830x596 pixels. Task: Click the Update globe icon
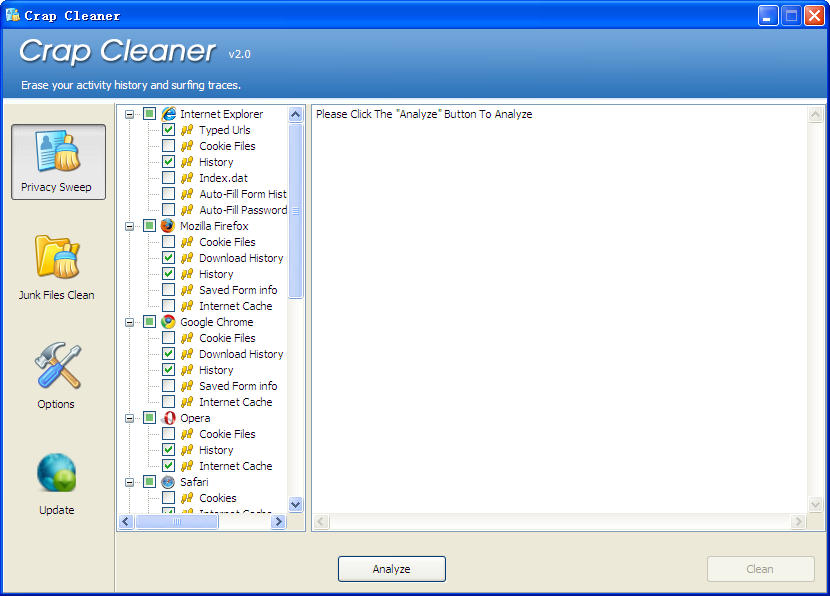[x=57, y=473]
